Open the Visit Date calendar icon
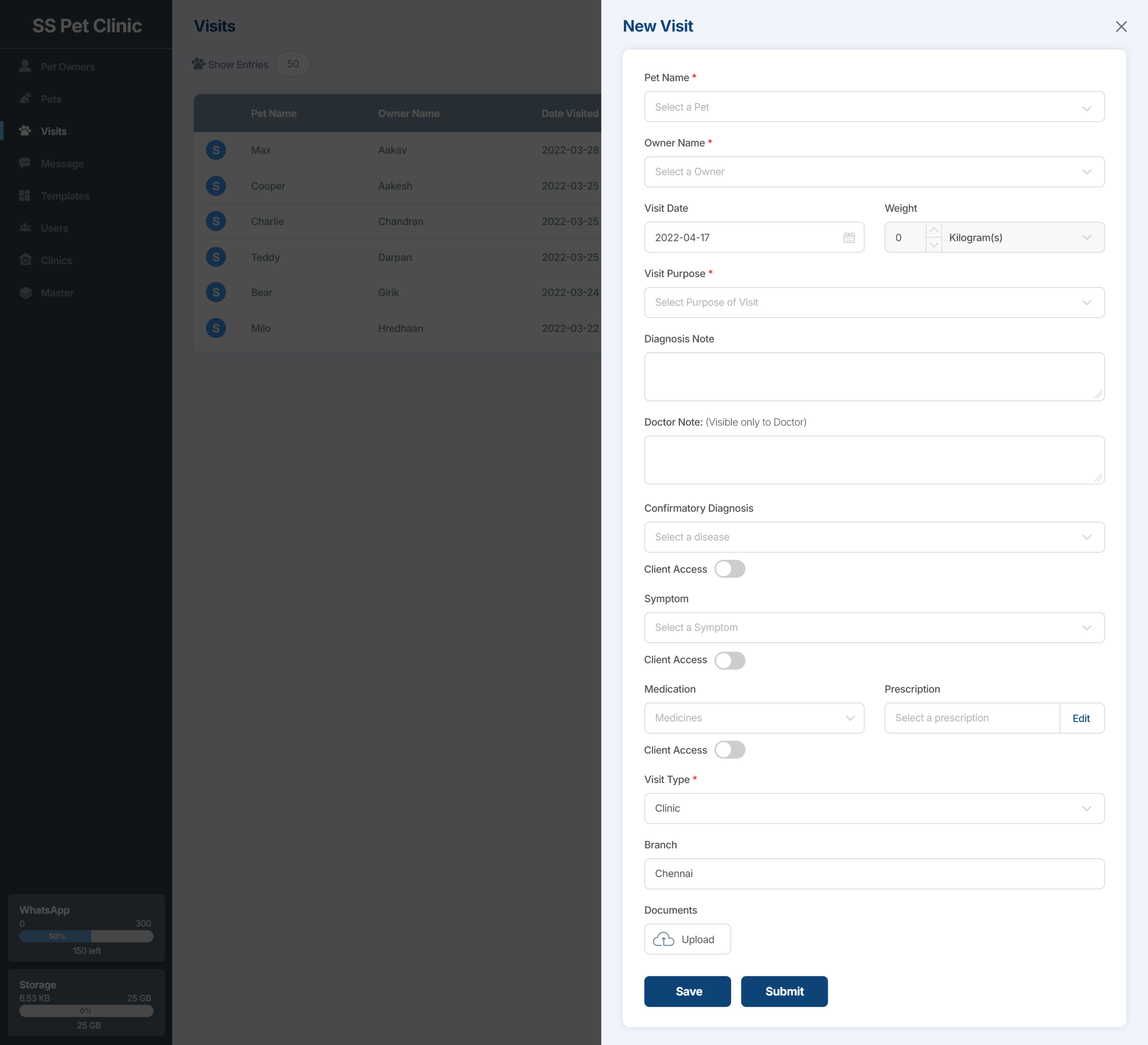 pyautogui.click(x=848, y=237)
